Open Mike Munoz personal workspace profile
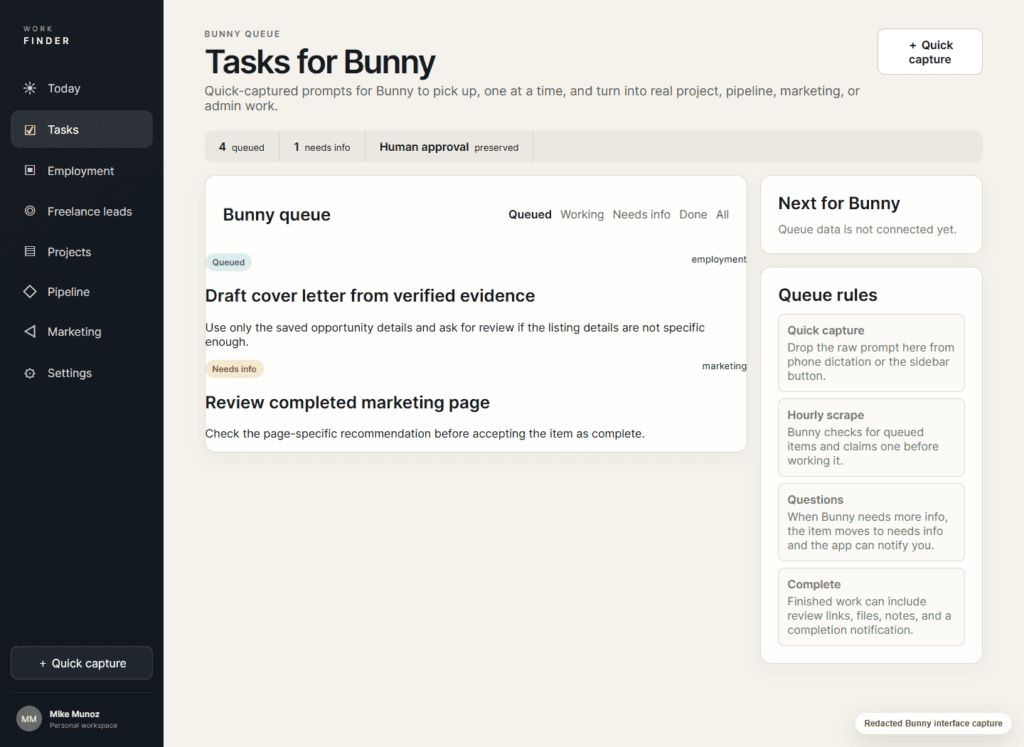Viewport: 1024px width, 747px height. tap(82, 719)
